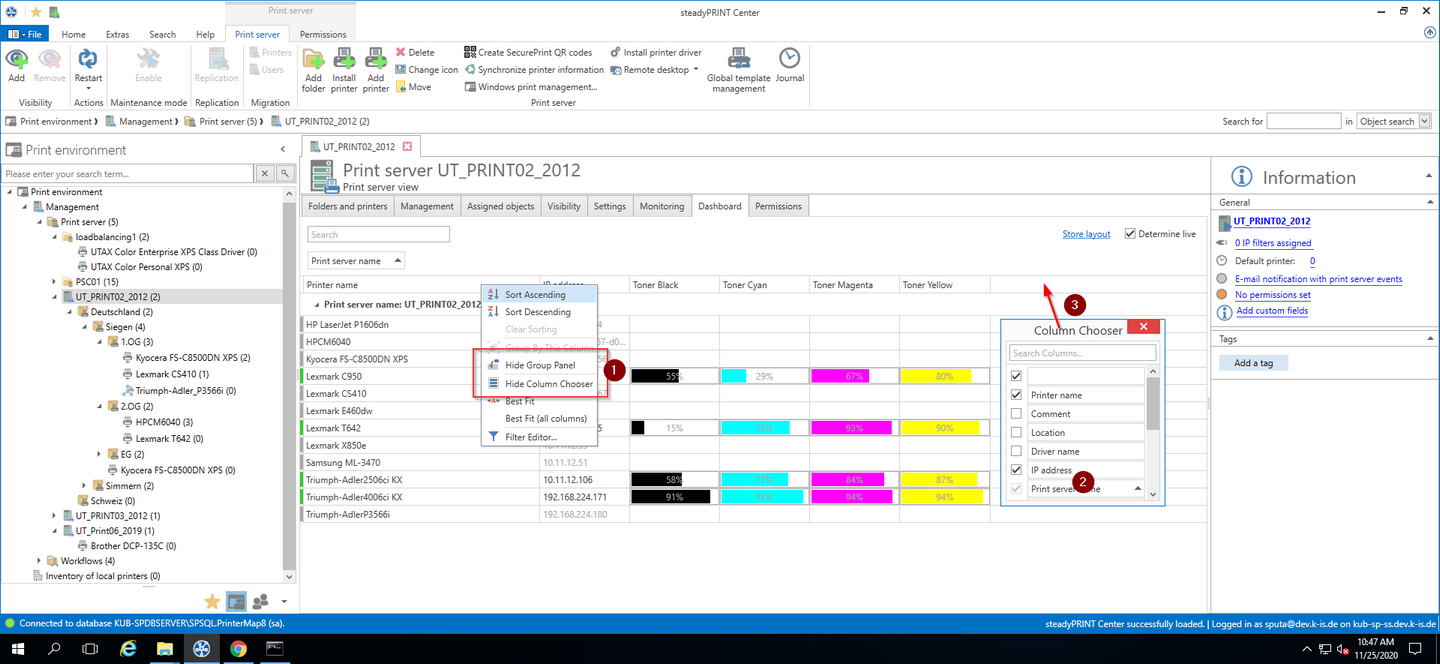Open Internet Explorer from taskbar
1440x664 pixels.
(x=128, y=648)
